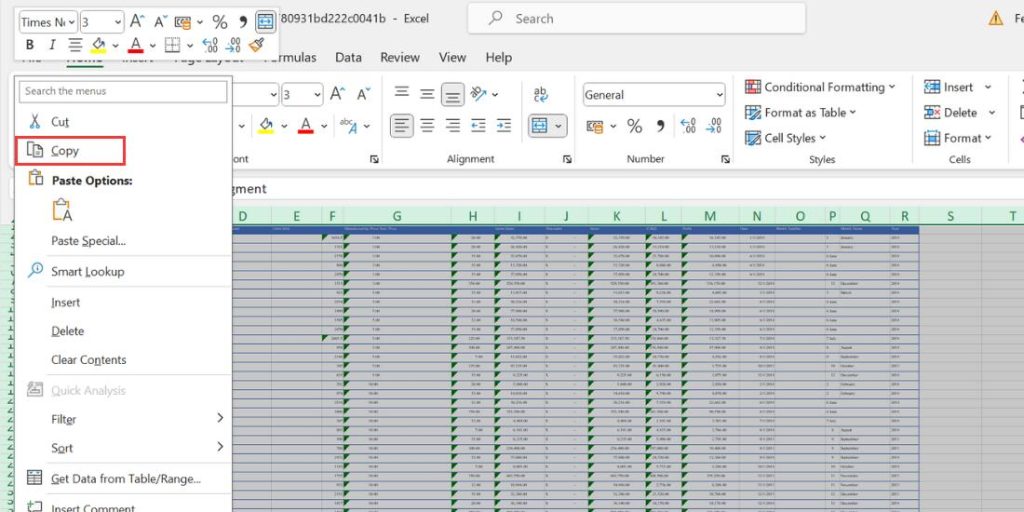This screenshot has height=512, width=1024.
Task: Open the Number group dialog launcher
Action: (725, 159)
